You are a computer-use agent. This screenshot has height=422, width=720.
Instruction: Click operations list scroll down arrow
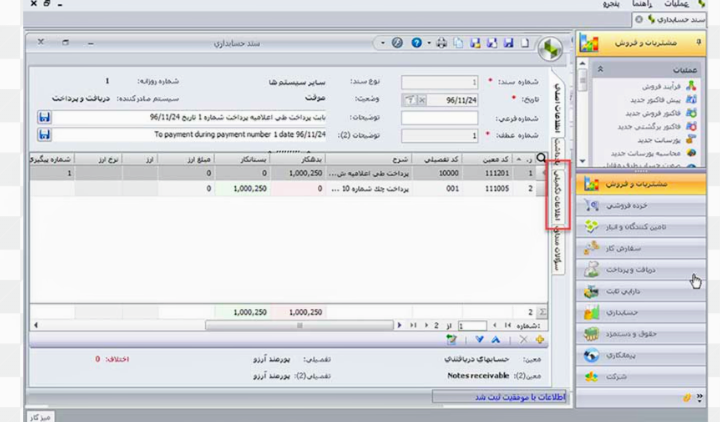point(582,161)
